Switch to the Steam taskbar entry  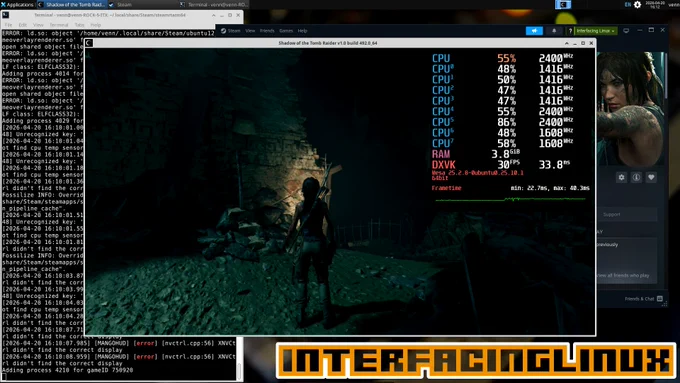(x=120, y=4)
